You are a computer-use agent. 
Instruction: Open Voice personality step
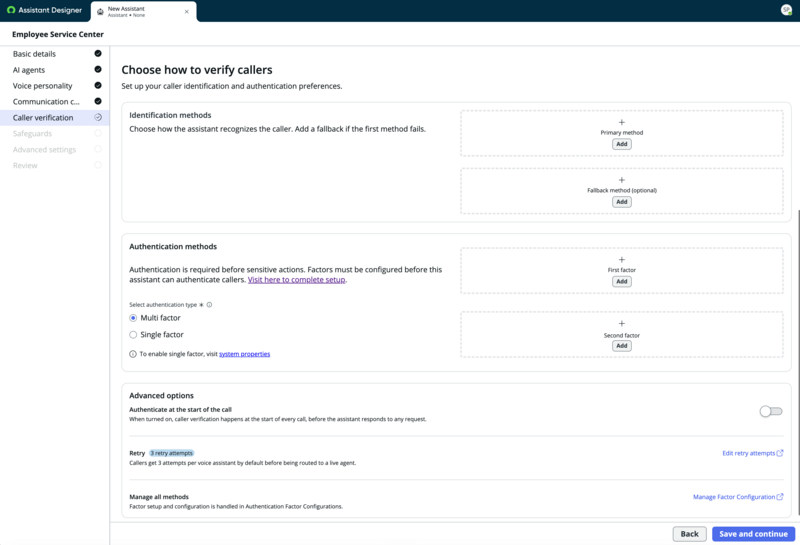[55, 85]
